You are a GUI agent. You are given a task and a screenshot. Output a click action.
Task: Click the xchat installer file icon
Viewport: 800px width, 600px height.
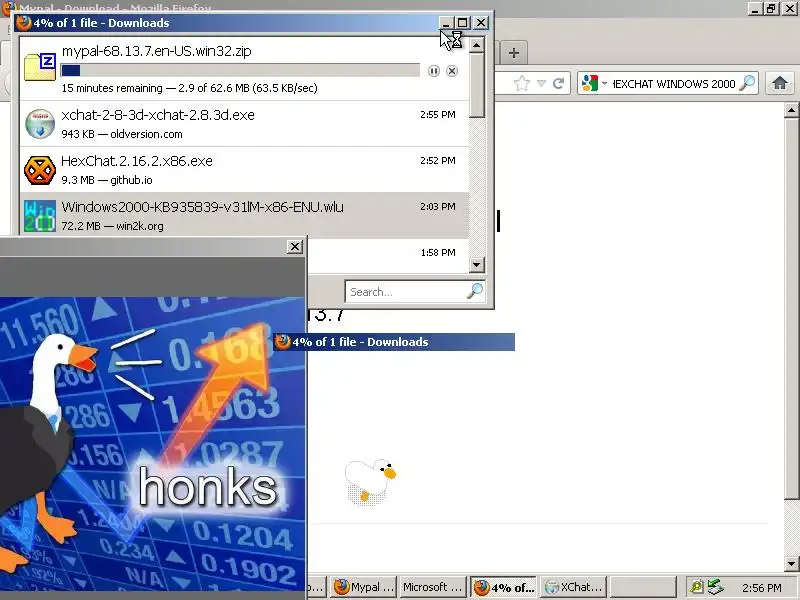click(40, 123)
